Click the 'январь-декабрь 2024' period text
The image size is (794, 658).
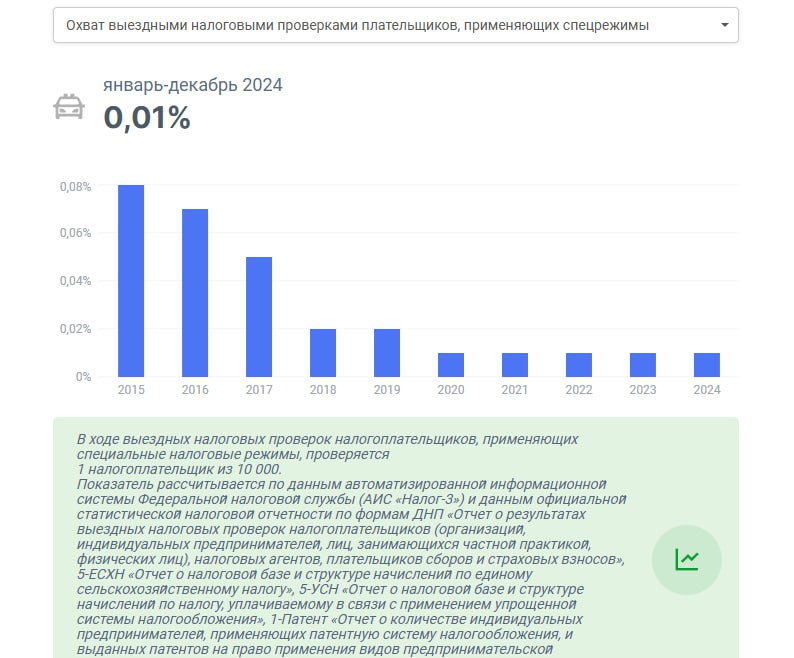[x=193, y=85]
